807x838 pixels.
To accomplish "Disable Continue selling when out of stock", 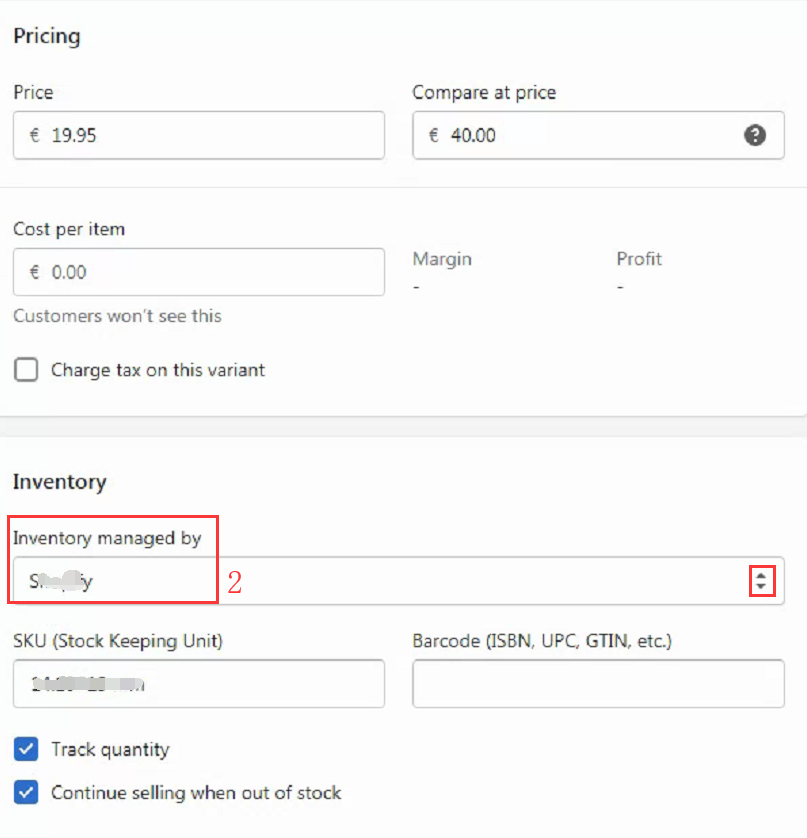I will pos(26,792).
